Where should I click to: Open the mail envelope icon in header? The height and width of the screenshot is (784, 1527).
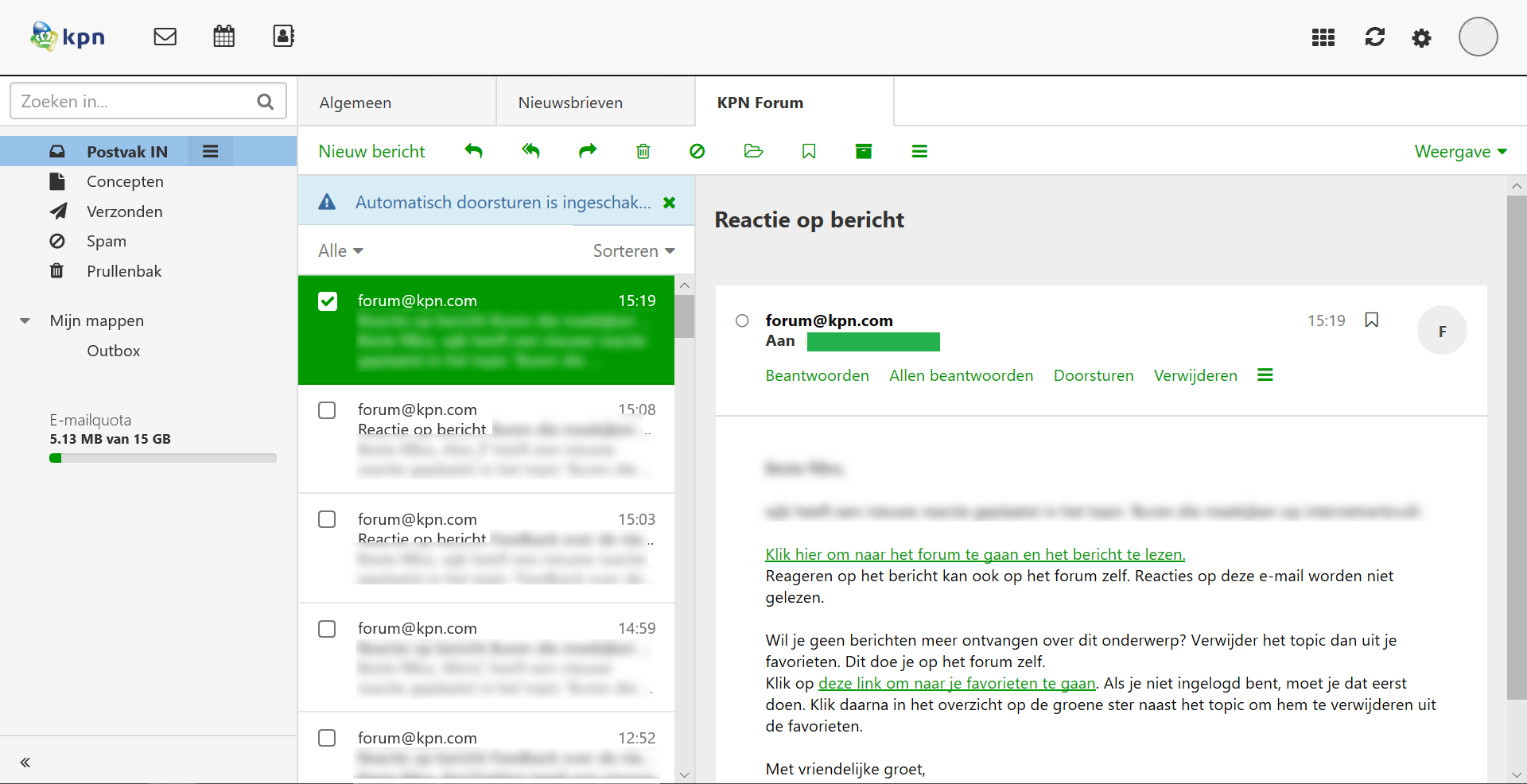(x=165, y=37)
